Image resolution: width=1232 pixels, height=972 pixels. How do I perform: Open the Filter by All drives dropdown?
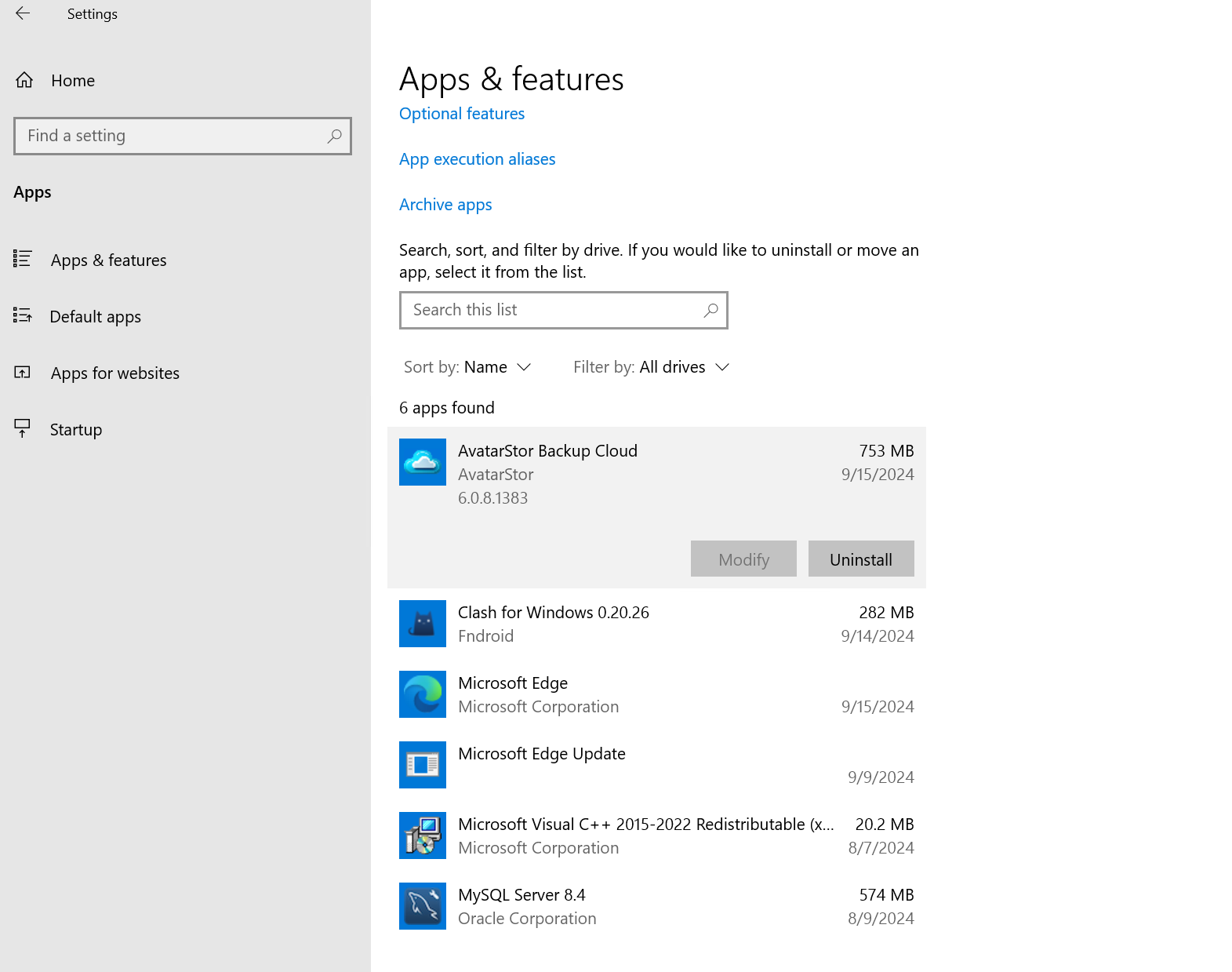pos(652,367)
